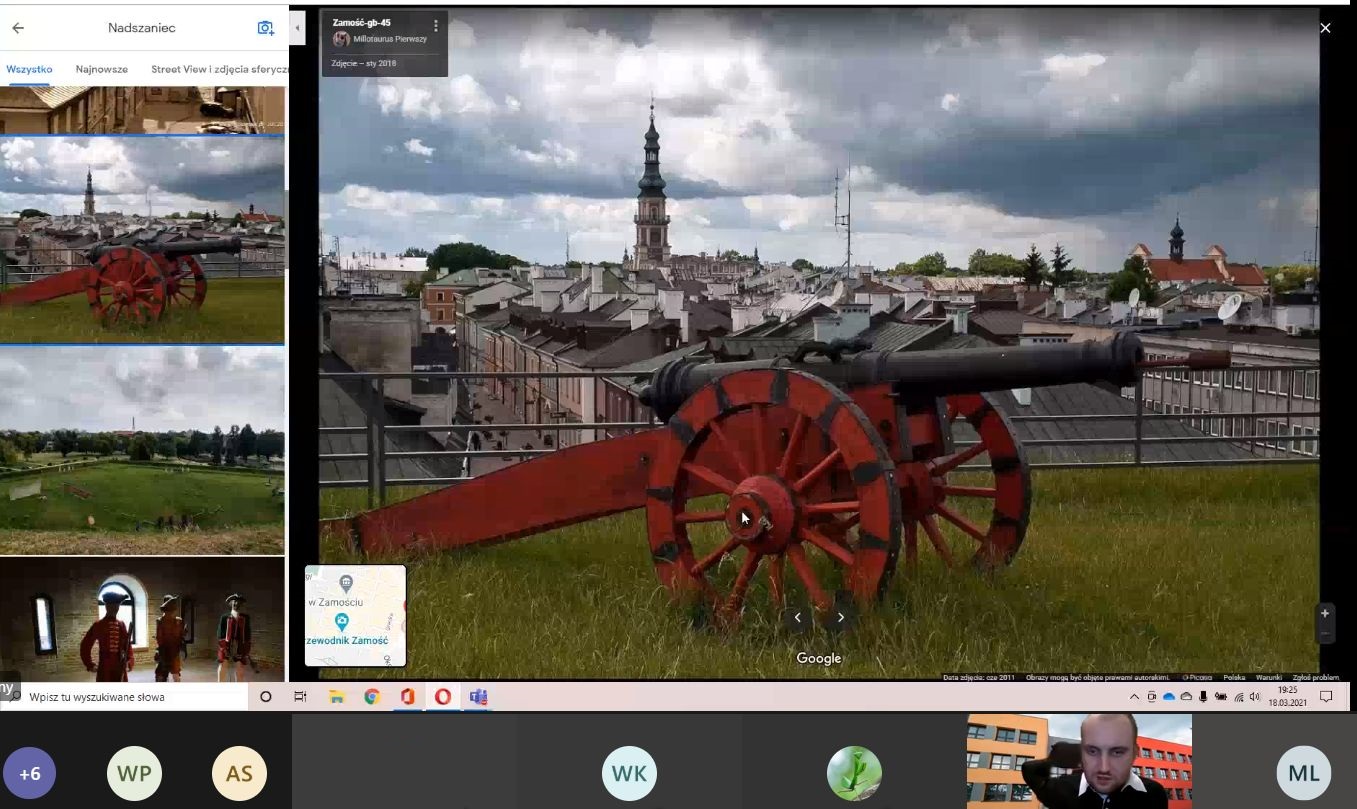Switch to the Najnowsze tab
1357x809 pixels.
pos(102,70)
